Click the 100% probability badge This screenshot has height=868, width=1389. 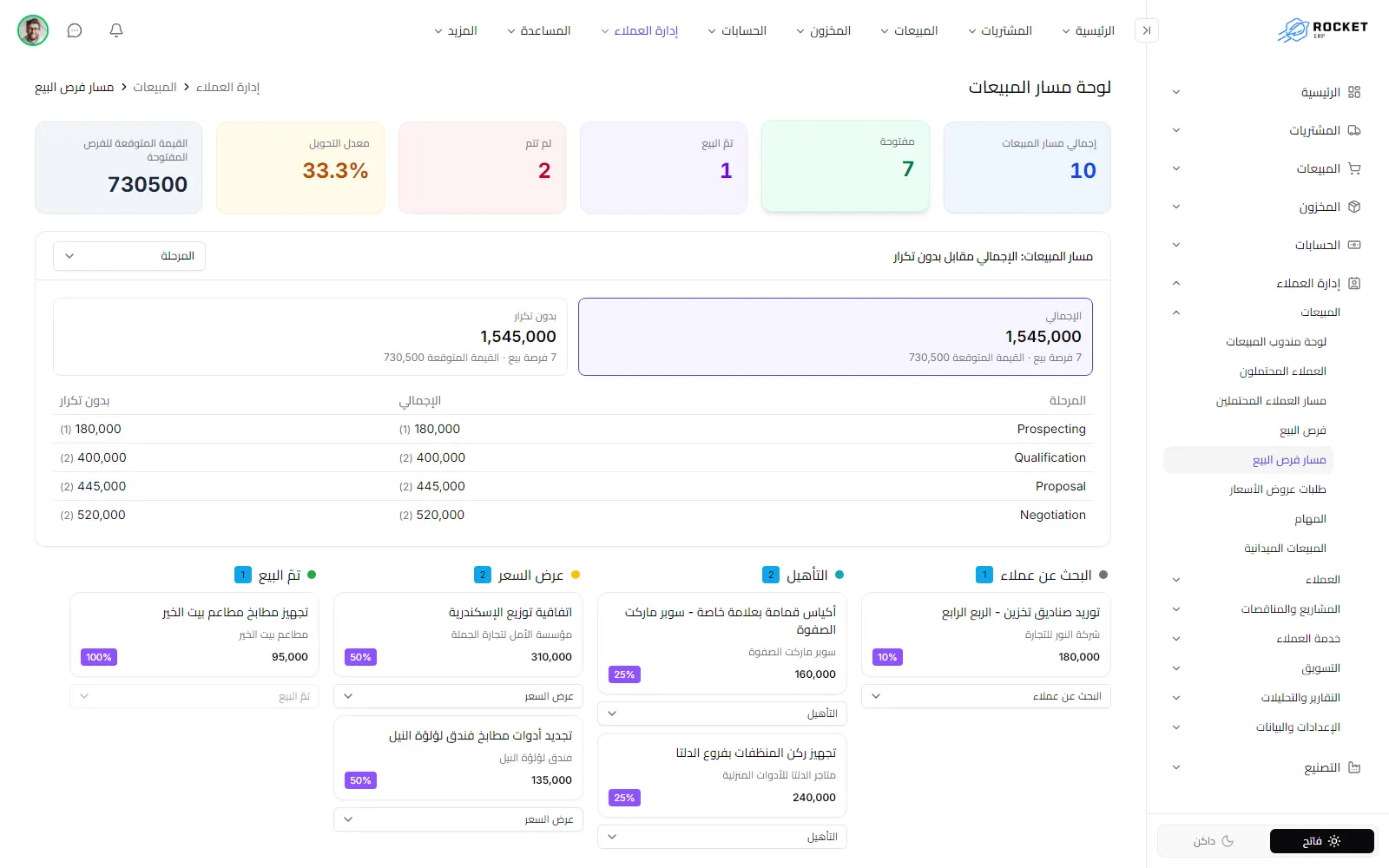pos(99,657)
